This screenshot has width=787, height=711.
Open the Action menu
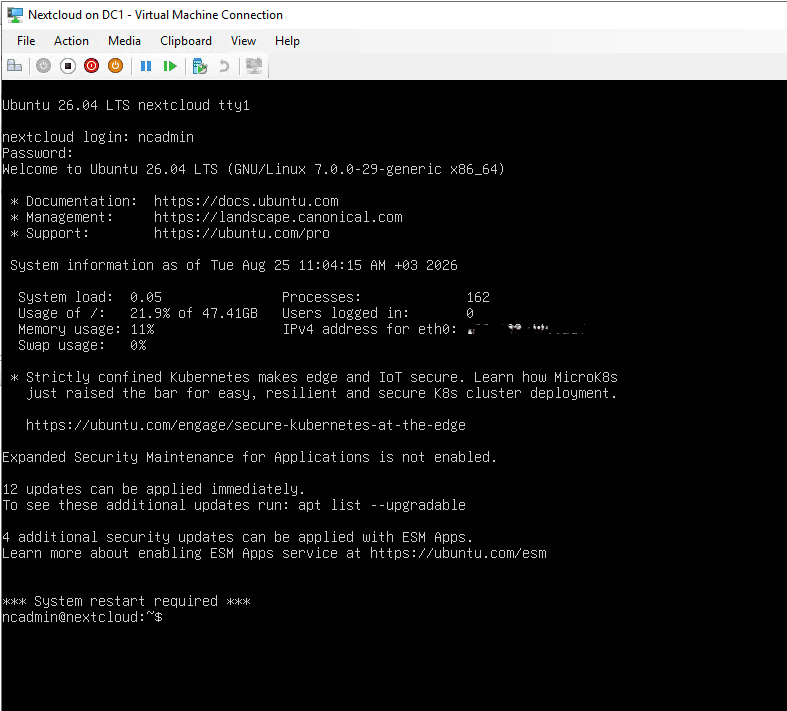tap(71, 41)
